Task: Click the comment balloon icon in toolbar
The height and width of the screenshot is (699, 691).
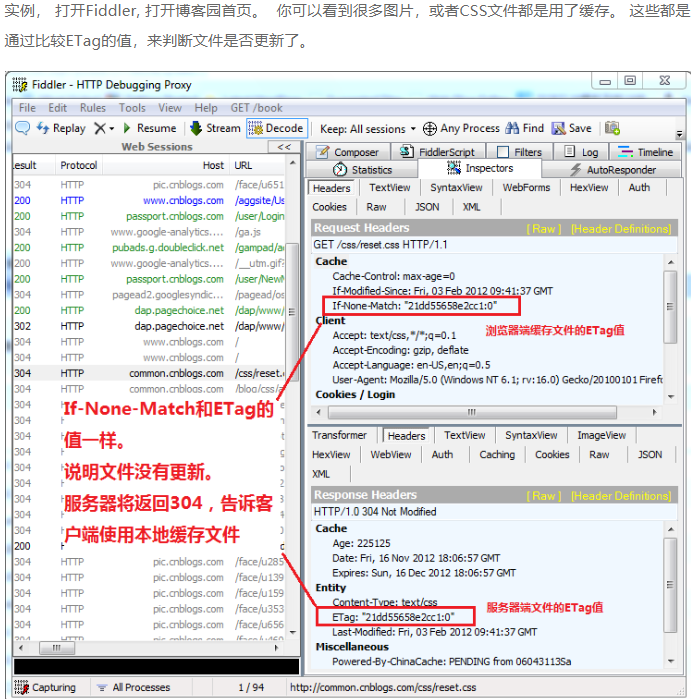Action: pyautogui.click(x=22, y=128)
